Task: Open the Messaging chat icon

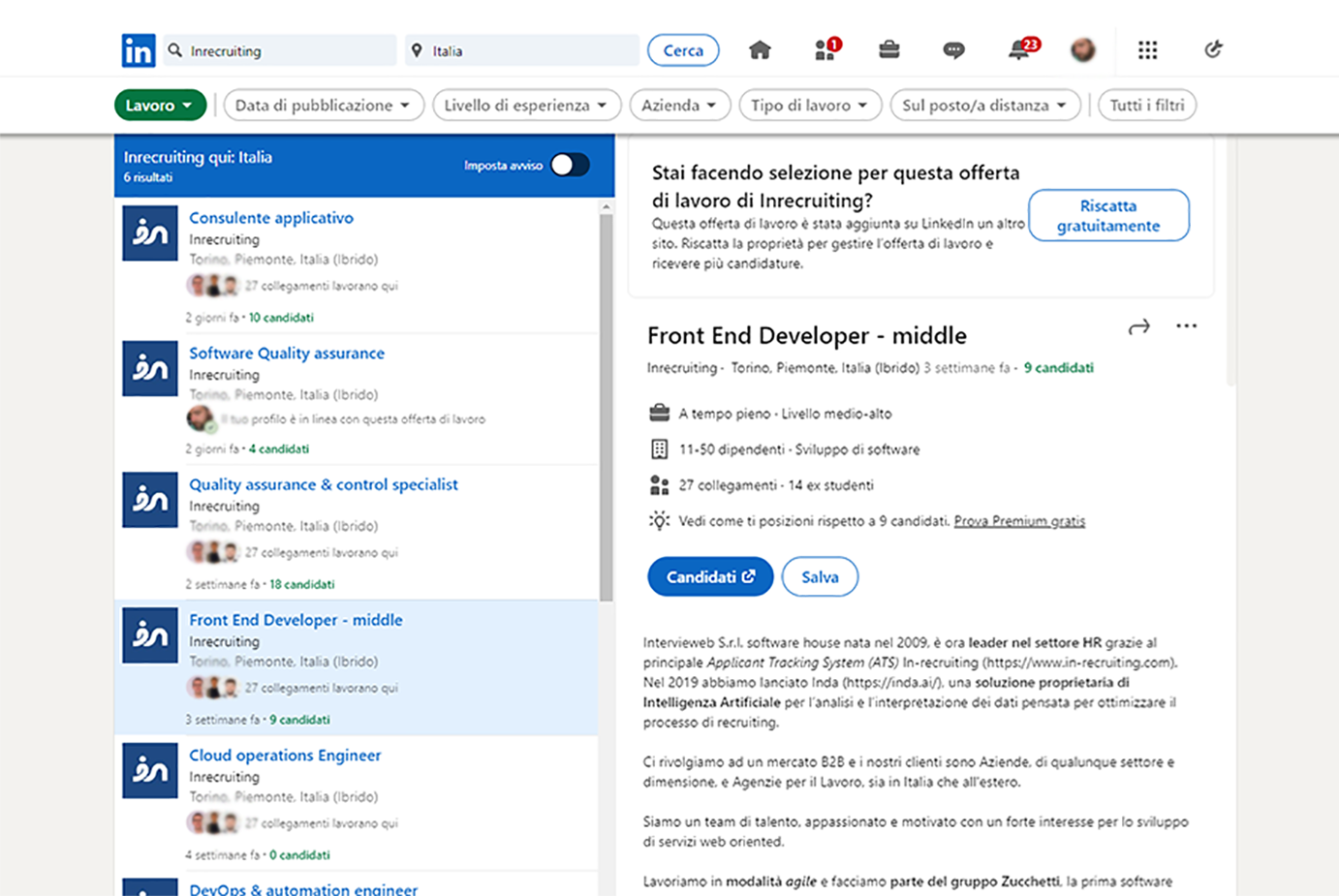Action: 953,50
